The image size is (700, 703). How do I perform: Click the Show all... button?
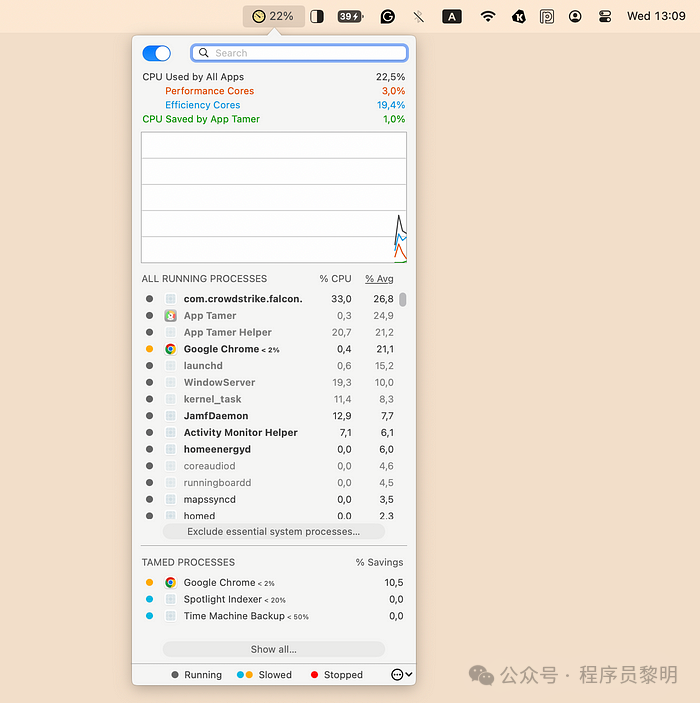pos(274,649)
